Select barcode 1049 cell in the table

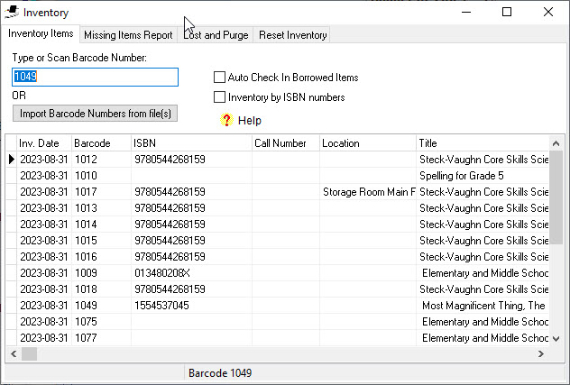point(101,305)
